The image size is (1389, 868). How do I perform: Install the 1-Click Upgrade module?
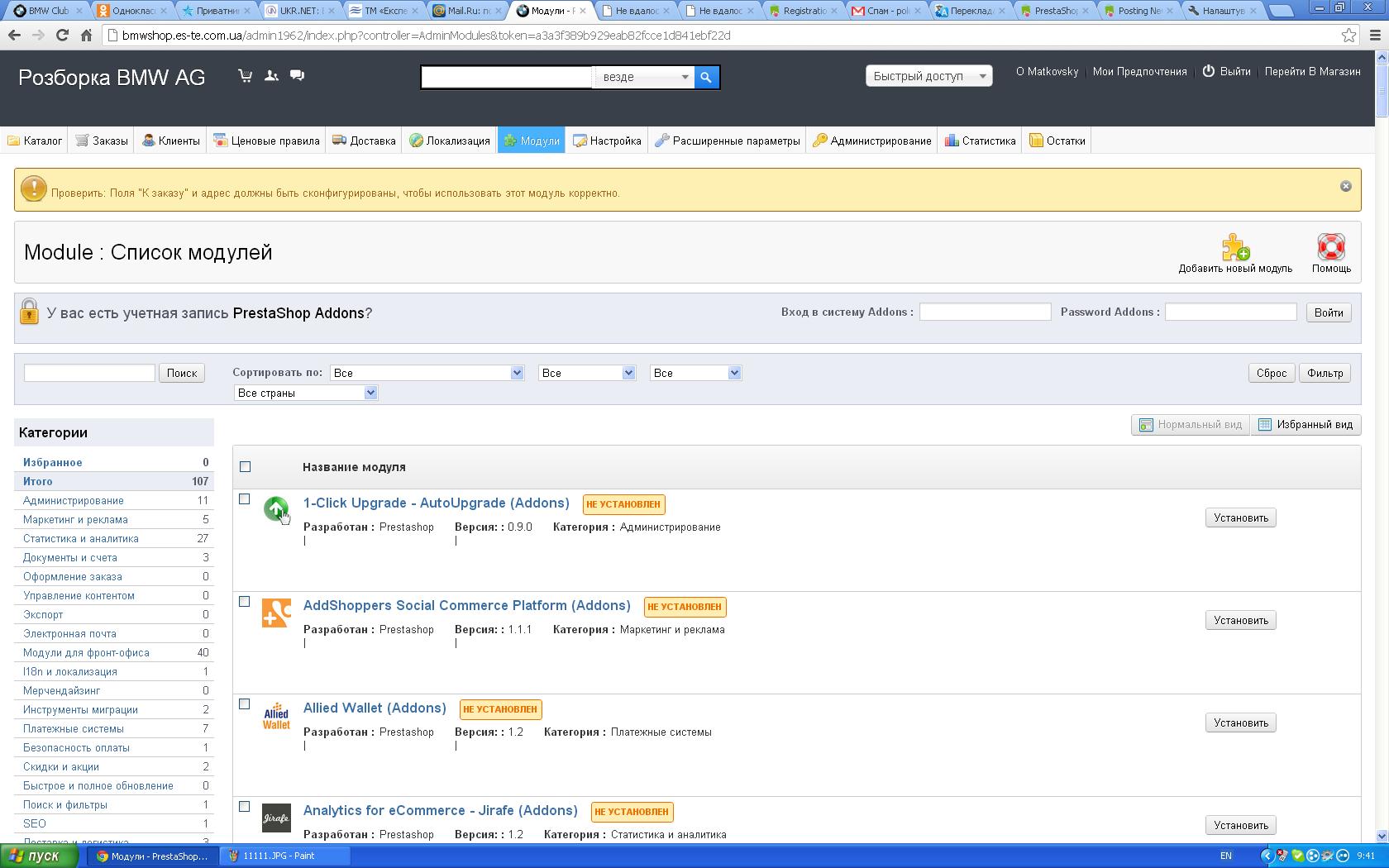[x=1240, y=517]
